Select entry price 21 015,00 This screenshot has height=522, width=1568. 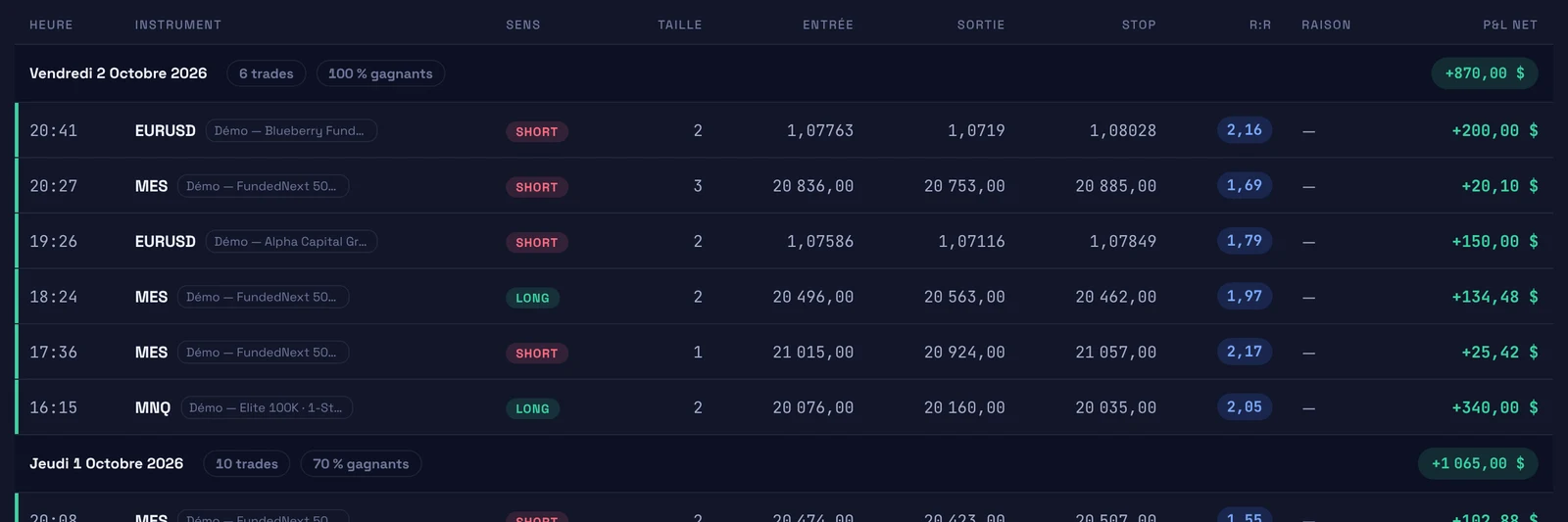click(x=813, y=352)
